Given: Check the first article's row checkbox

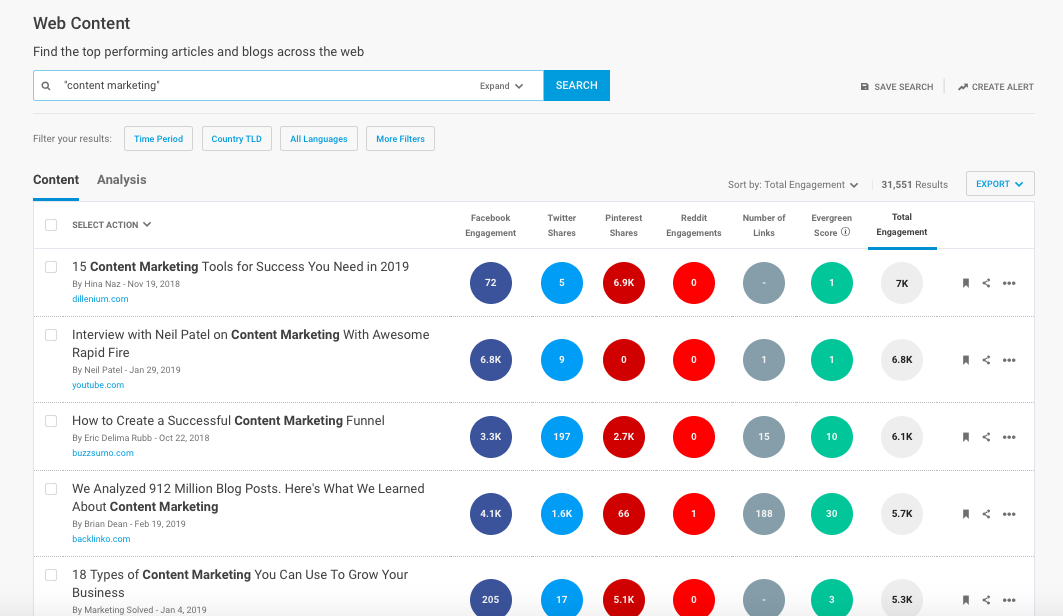Looking at the screenshot, I should [51, 267].
